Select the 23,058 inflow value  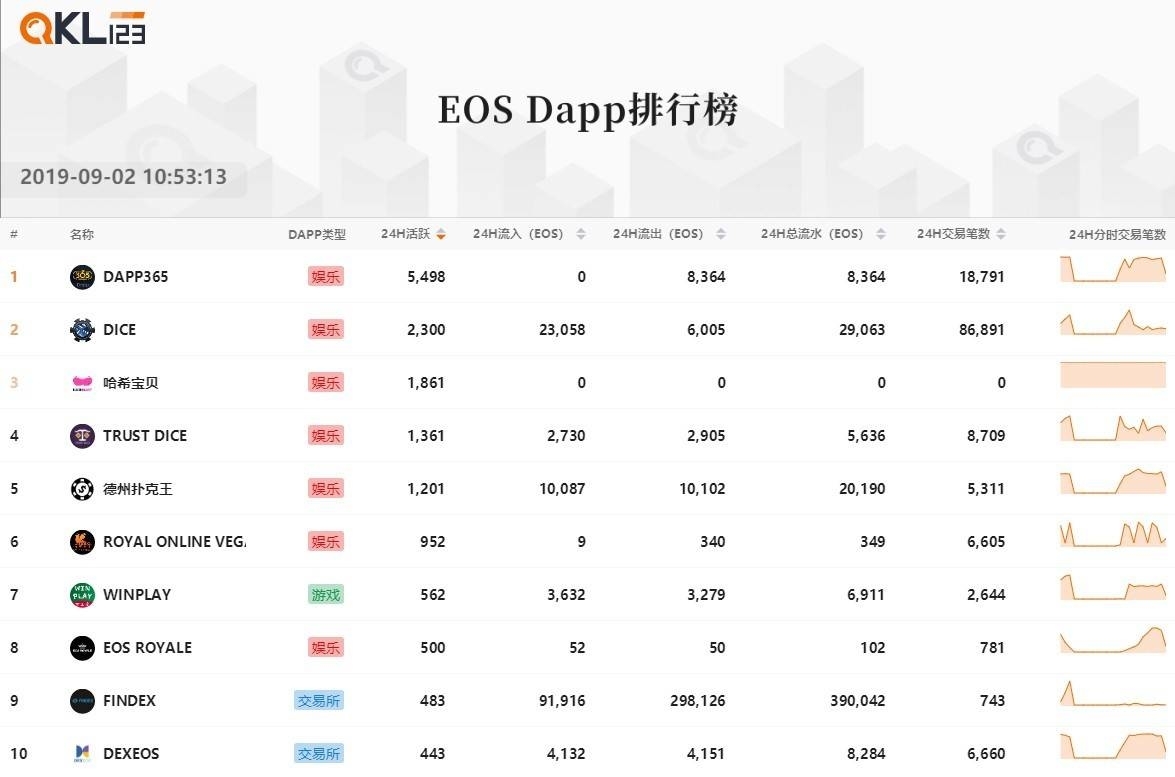click(562, 330)
